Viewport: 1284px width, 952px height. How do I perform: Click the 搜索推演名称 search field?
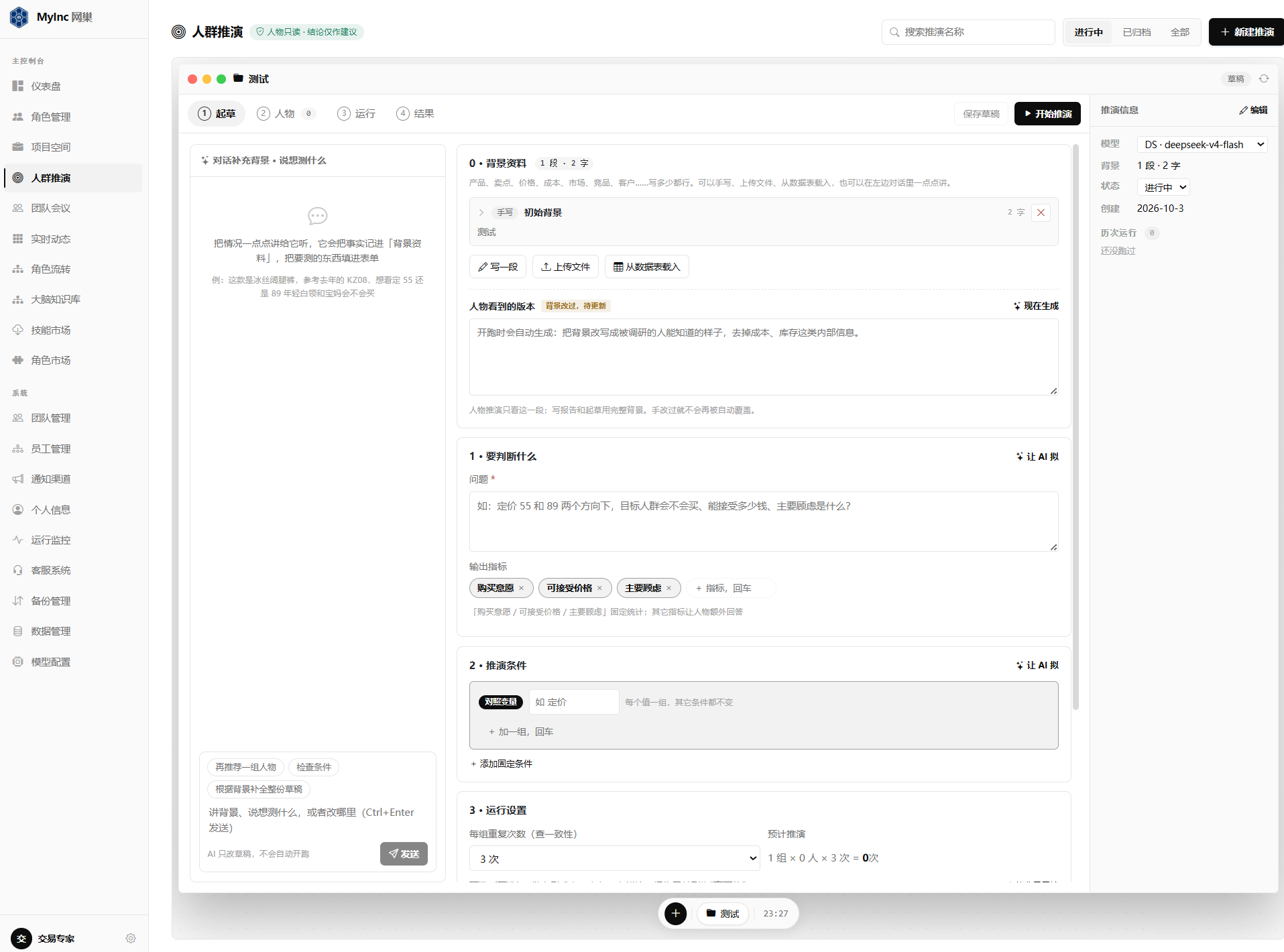tap(968, 32)
